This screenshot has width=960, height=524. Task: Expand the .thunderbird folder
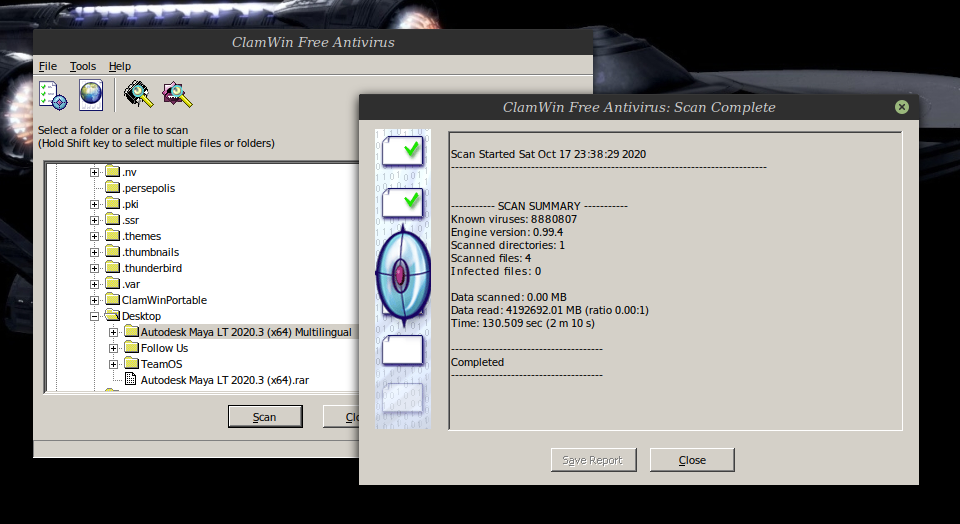tap(94, 268)
